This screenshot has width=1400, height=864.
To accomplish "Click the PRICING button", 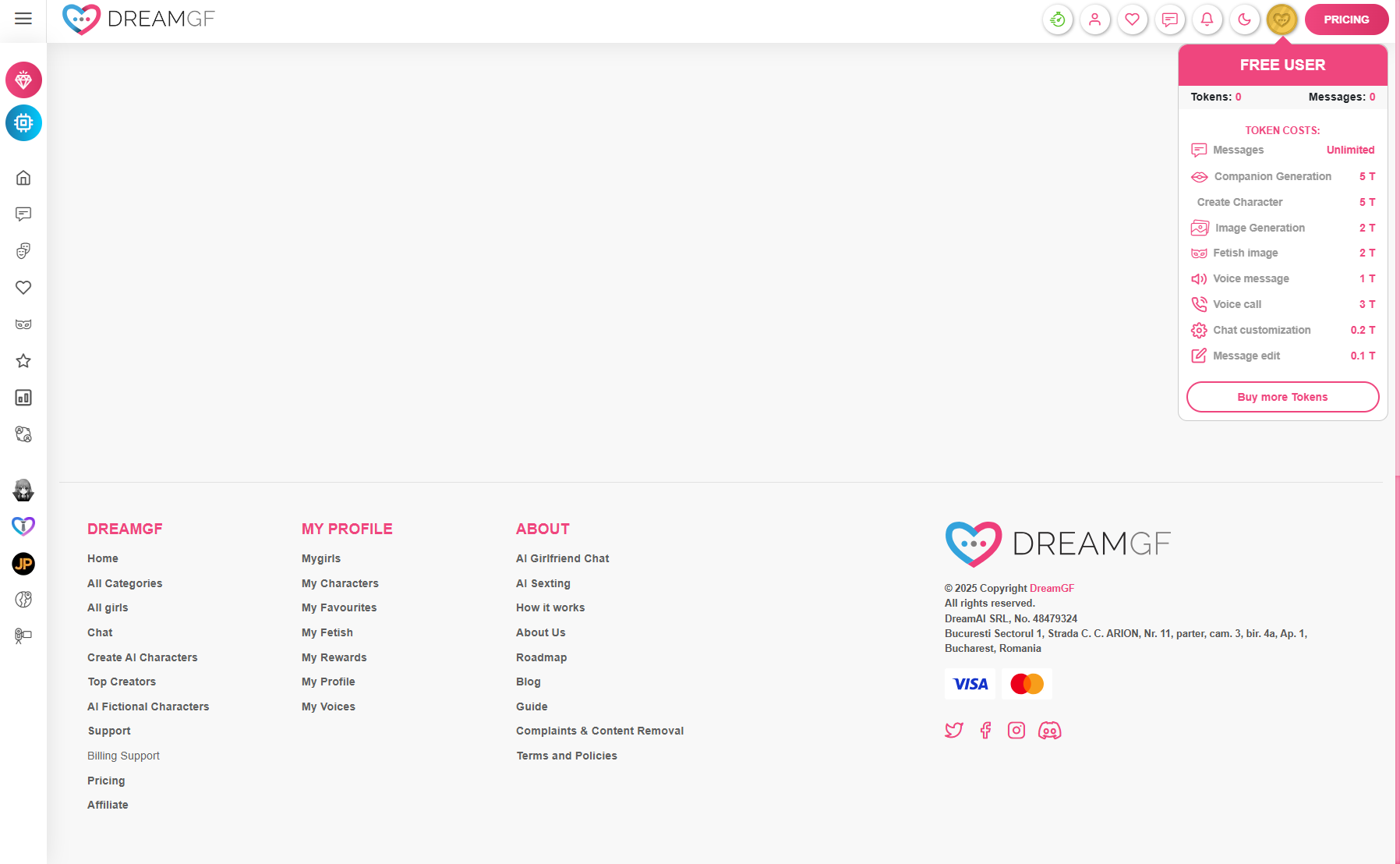I will coord(1345,19).
